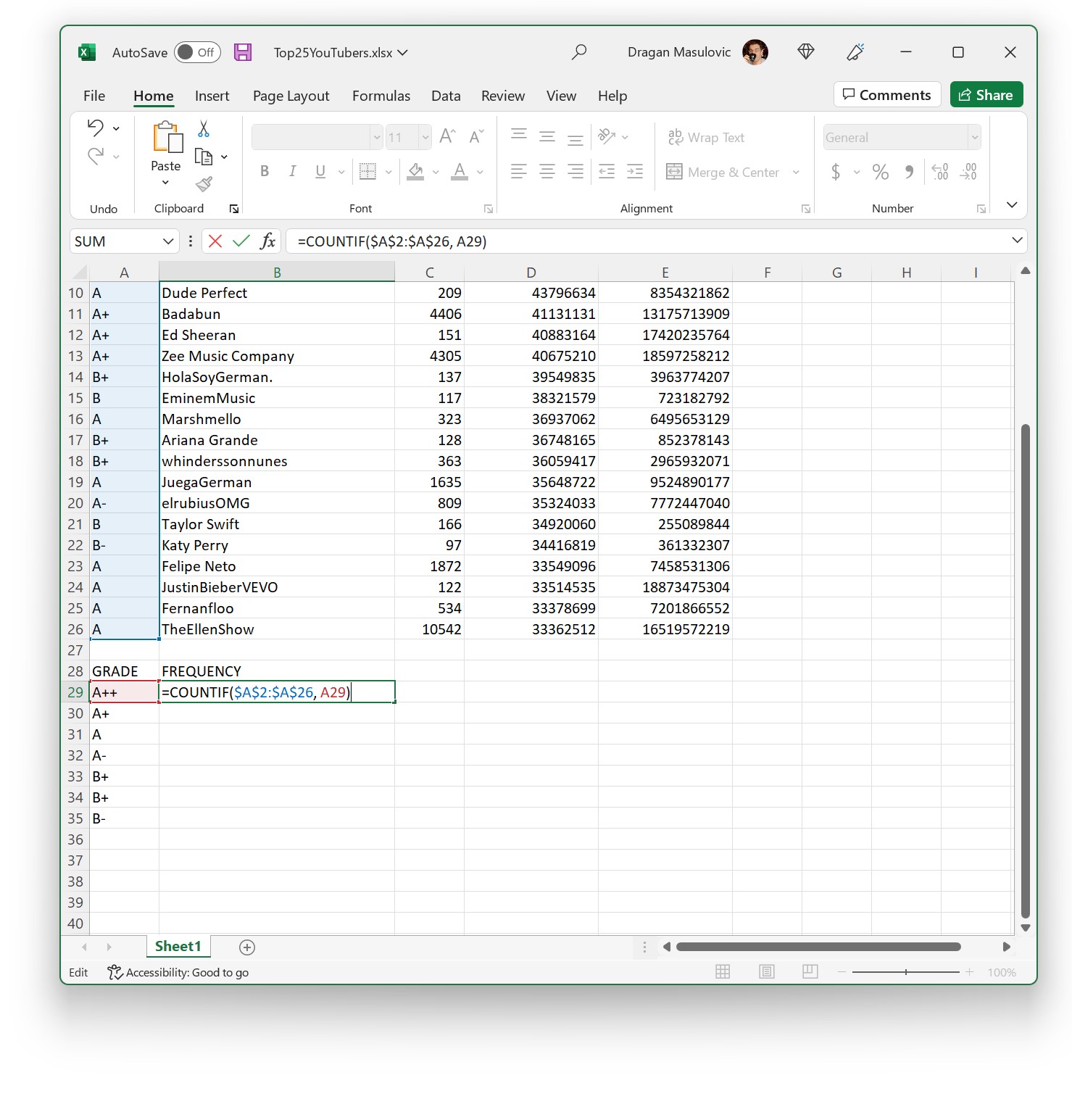1072x1120 pixels.
Task: Toggle Underline formatting
Action: click(x=320, y=171)
